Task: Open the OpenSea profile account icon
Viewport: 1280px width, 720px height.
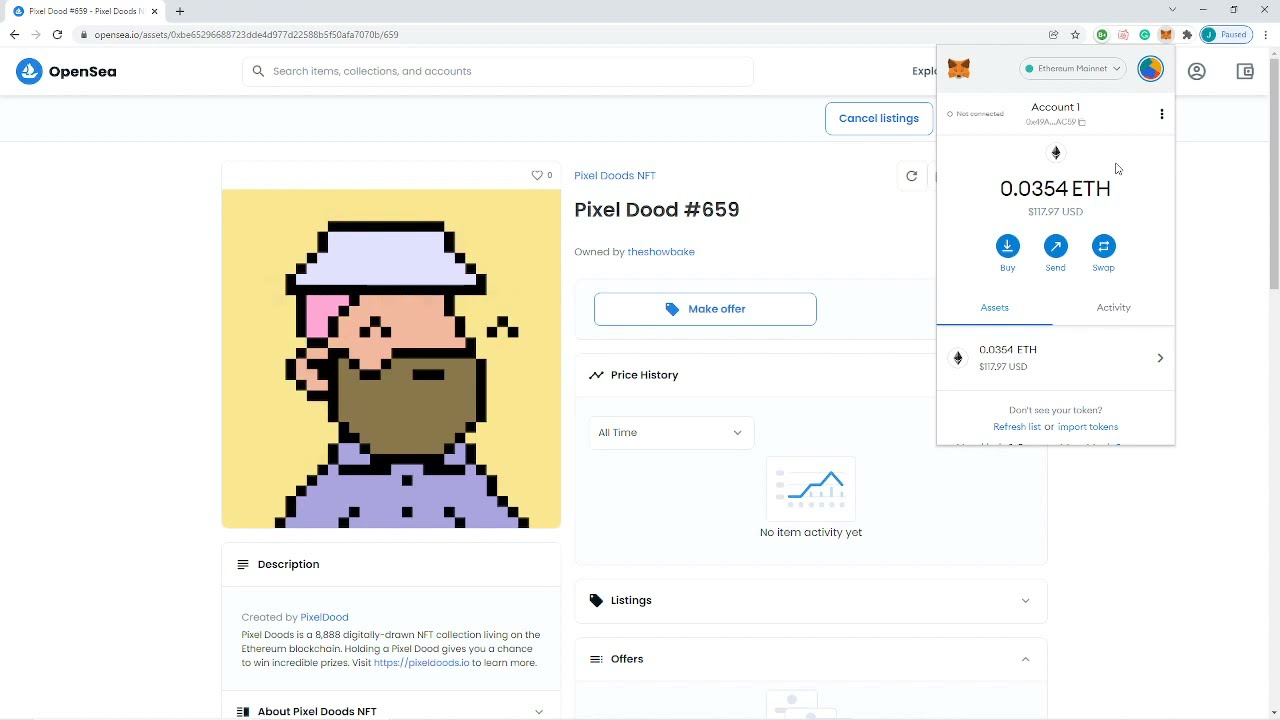Action: [1197, 71]
